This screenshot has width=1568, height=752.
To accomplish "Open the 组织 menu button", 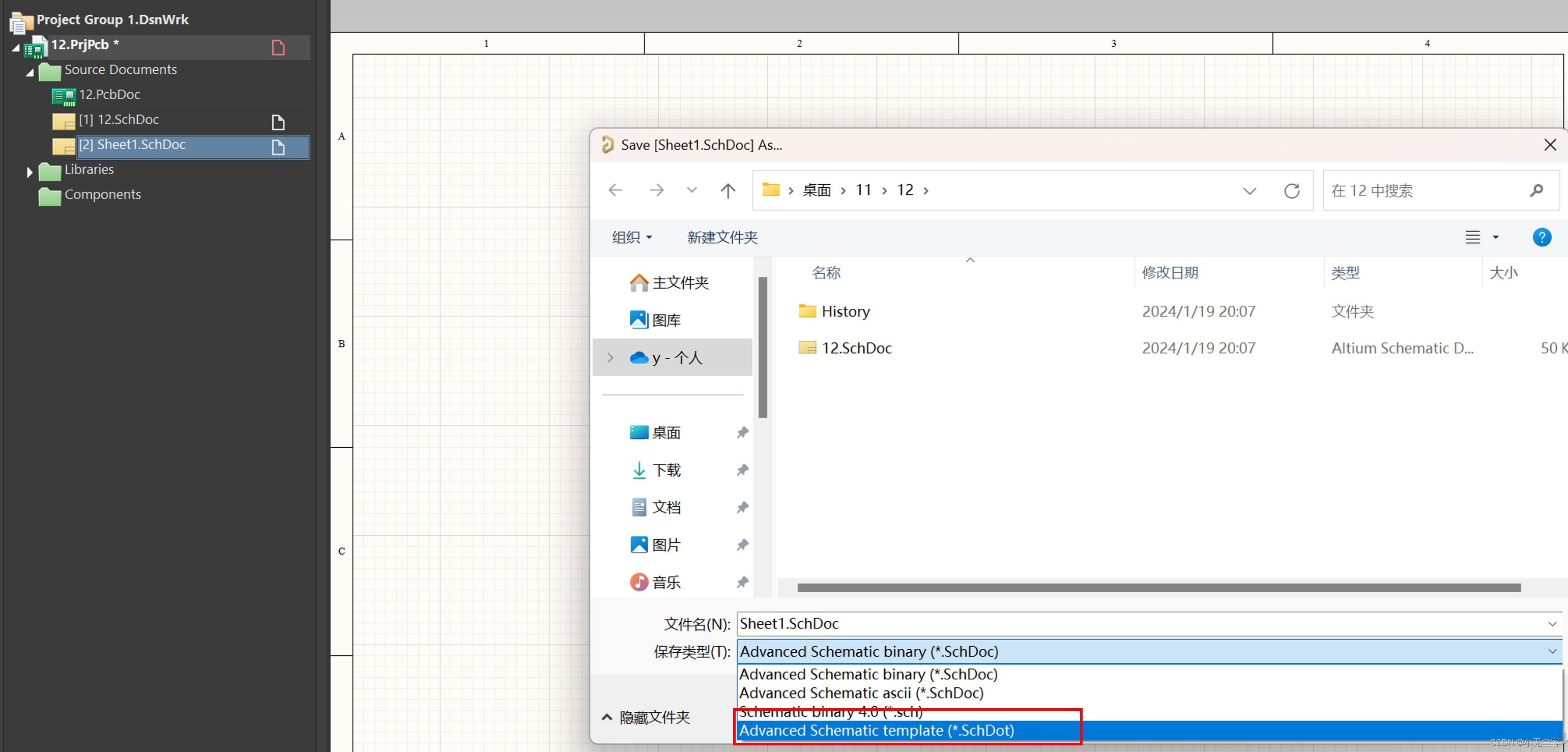I will click(631, 237).
